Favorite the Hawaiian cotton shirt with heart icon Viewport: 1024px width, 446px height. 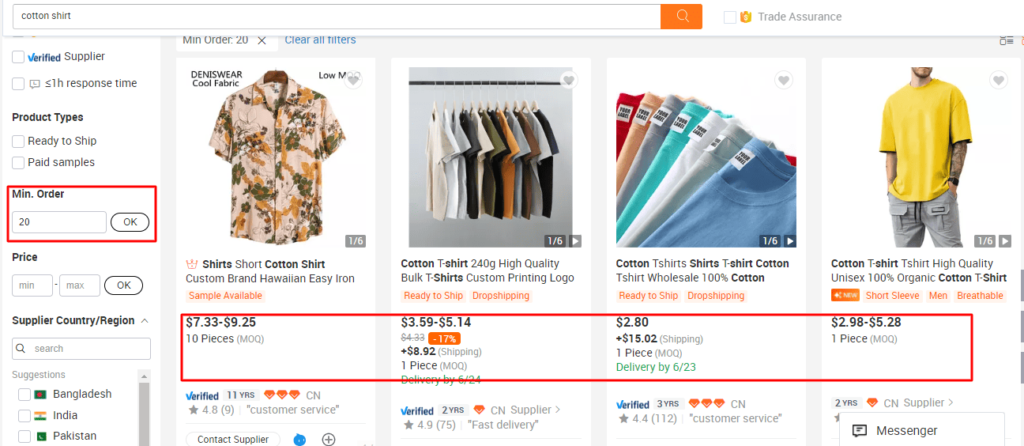353,80
